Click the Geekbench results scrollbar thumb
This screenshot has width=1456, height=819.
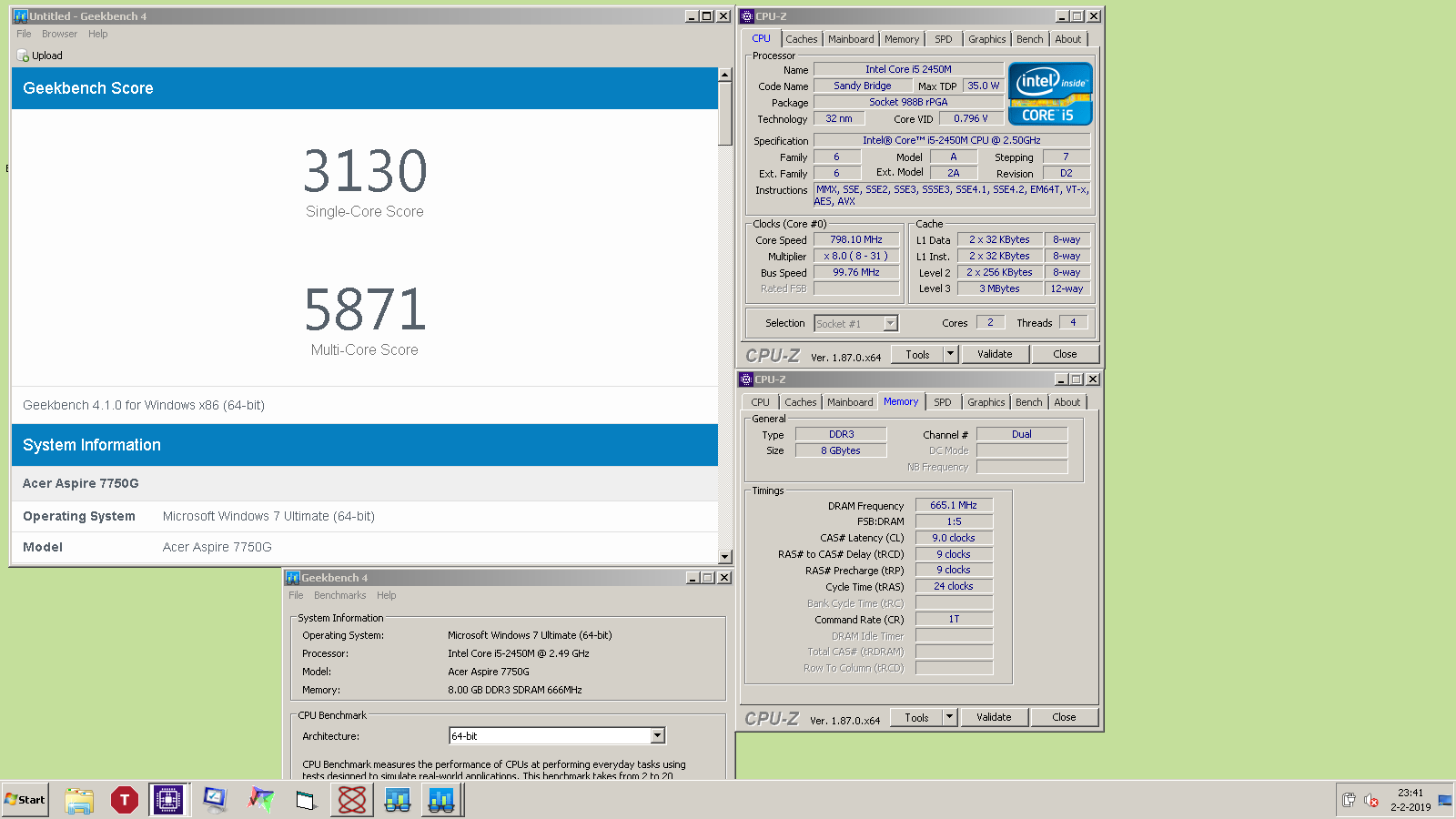click(x=725, y=114)
